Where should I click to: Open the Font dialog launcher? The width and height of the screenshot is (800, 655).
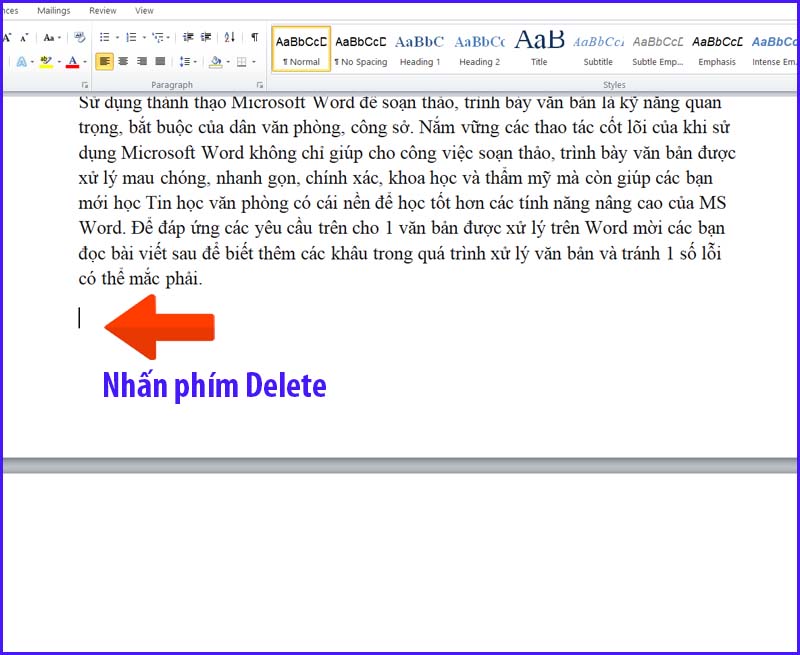point(85,85)
